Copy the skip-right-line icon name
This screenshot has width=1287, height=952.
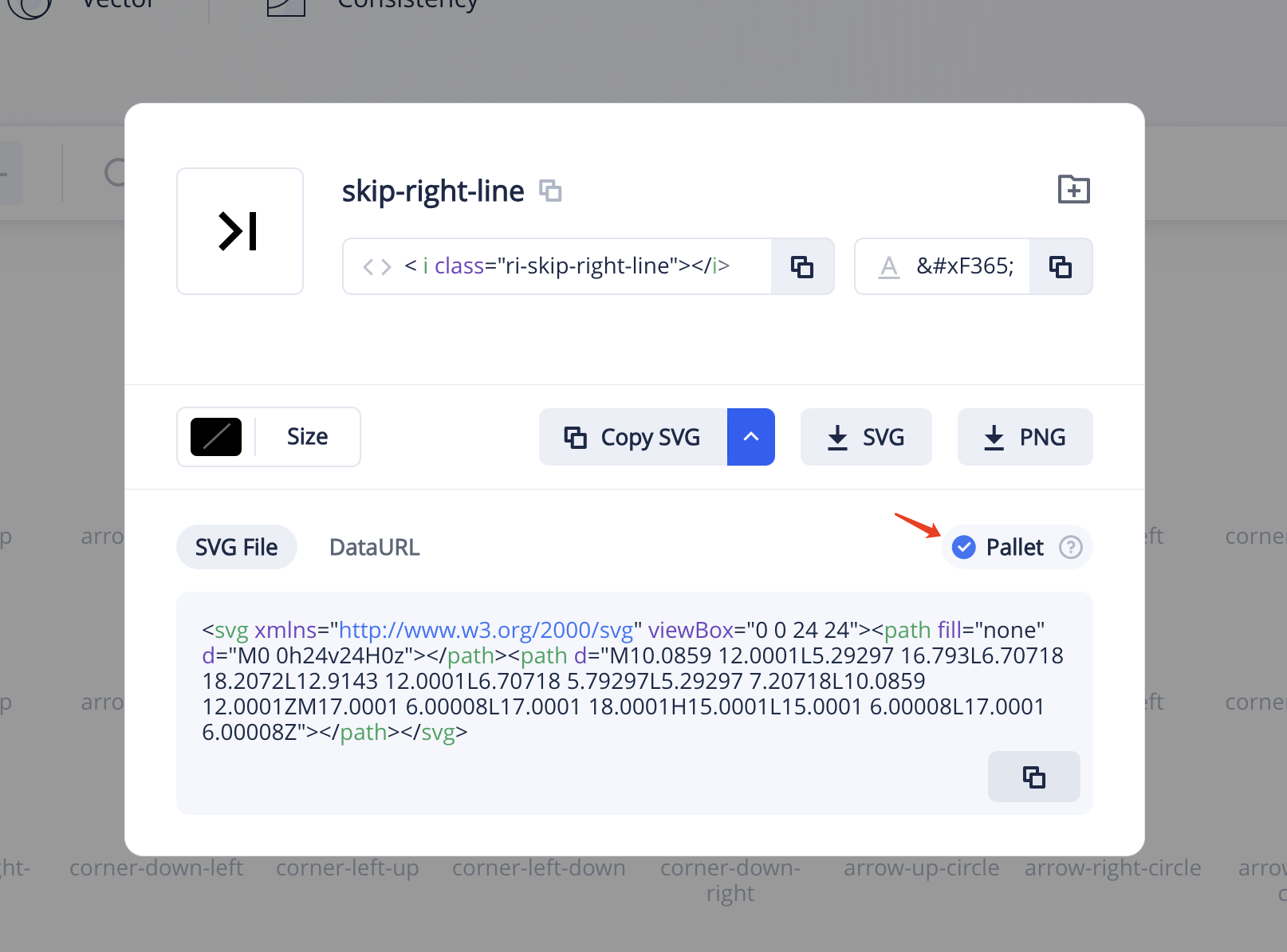coord(551,190)
